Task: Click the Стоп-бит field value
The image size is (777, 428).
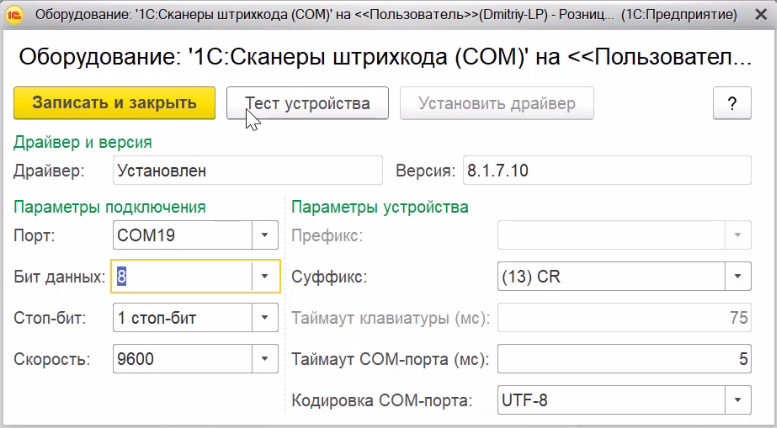Action: 182,318
